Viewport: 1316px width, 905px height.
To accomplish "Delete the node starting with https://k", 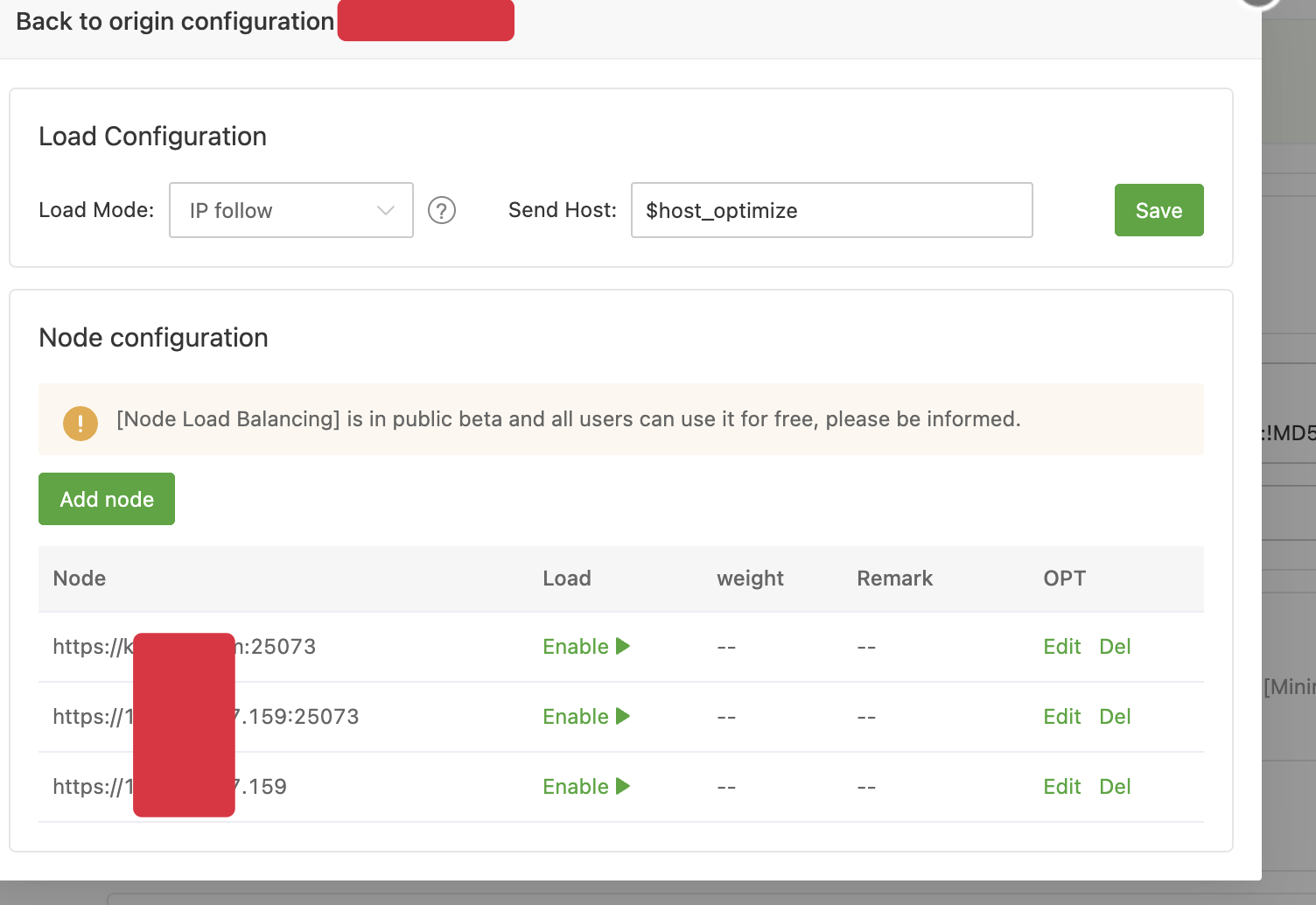I will [x=1115, y=647].
